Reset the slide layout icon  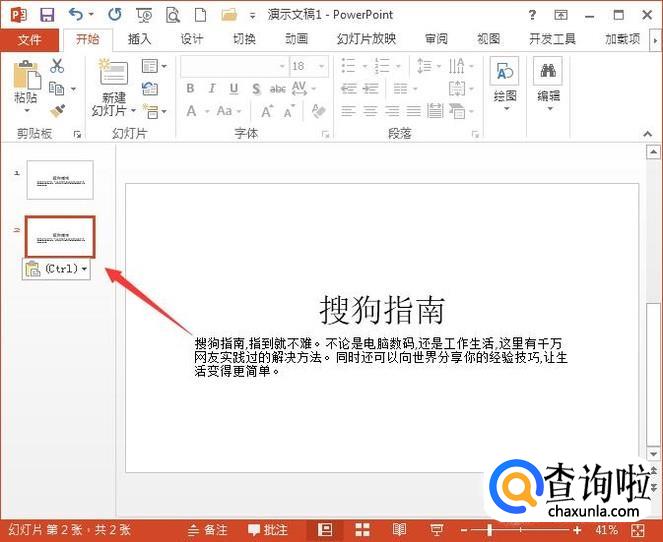[x=150, y=88]
